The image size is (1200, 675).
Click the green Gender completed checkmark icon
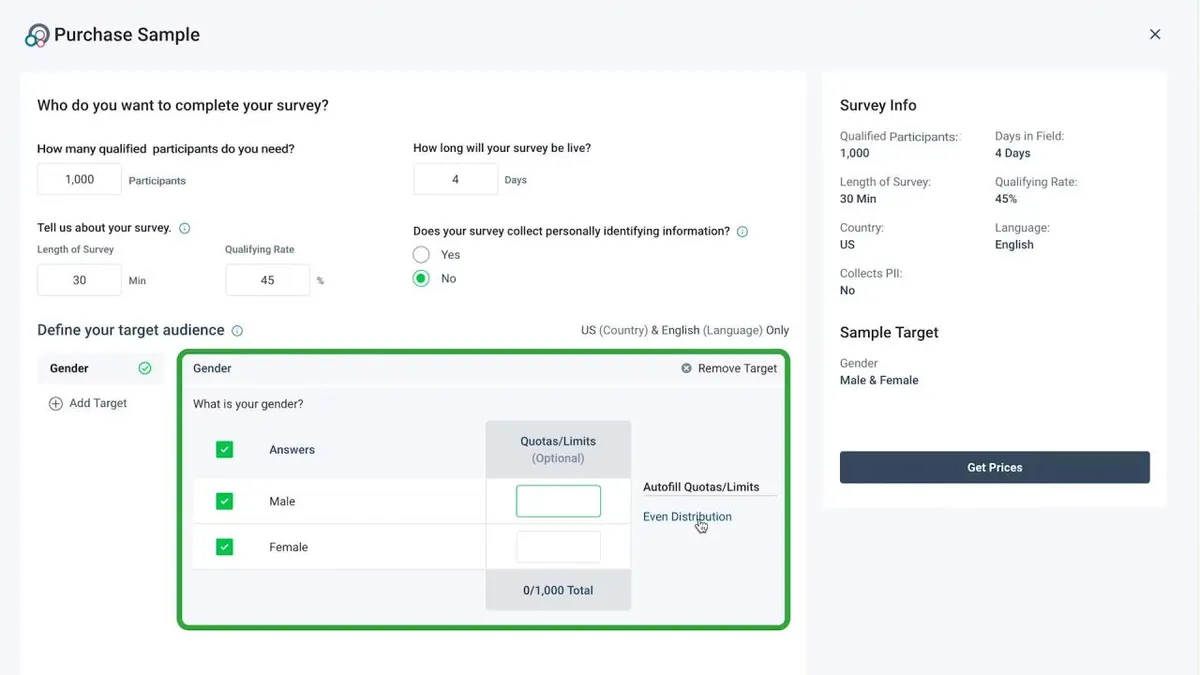(x=145, y=368)
